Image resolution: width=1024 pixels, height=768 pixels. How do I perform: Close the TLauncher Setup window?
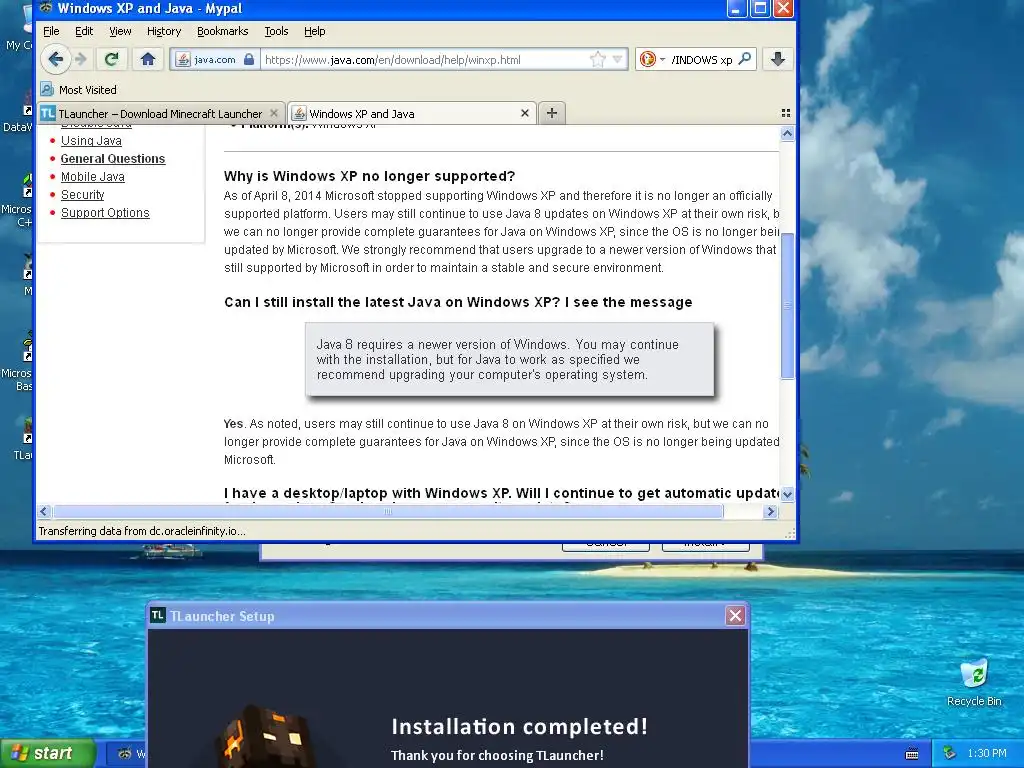tap(735, 615)
